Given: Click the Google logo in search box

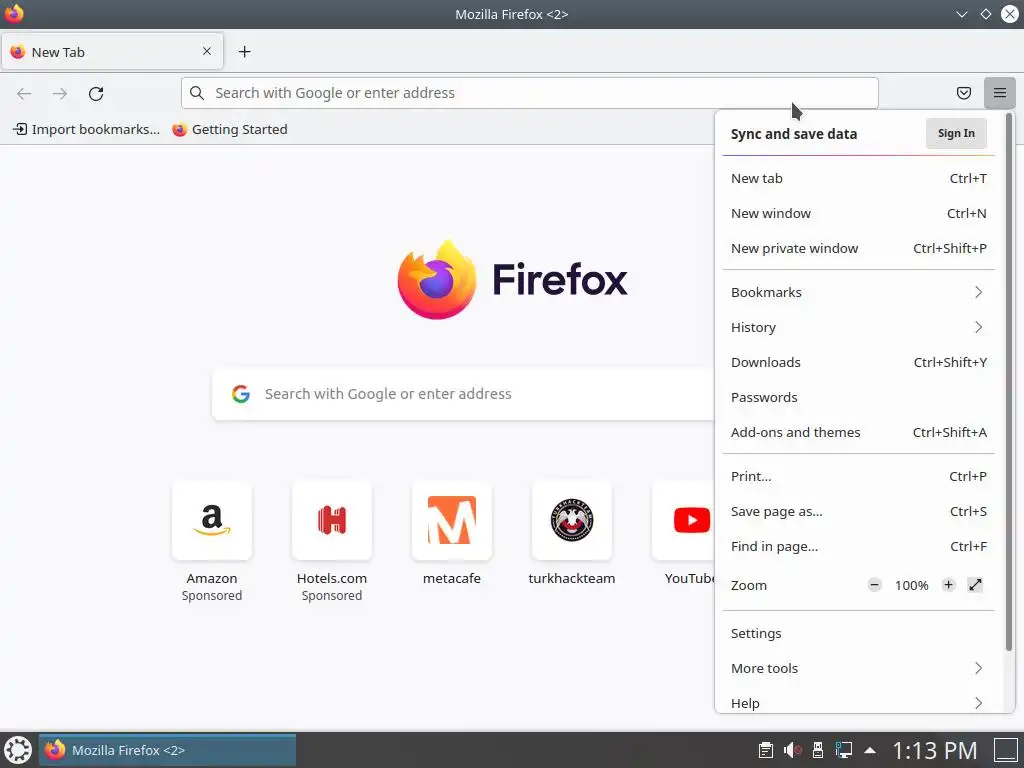Looking at the screenshot, I should [x=241, y=394].
